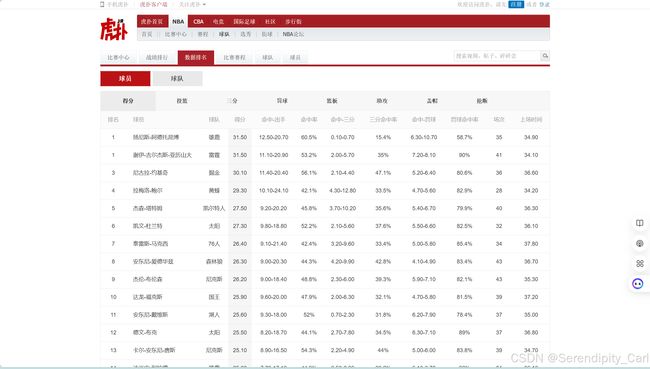
Task: Open player 拉梅洛-鲍尔
Action: click(148, 191)
